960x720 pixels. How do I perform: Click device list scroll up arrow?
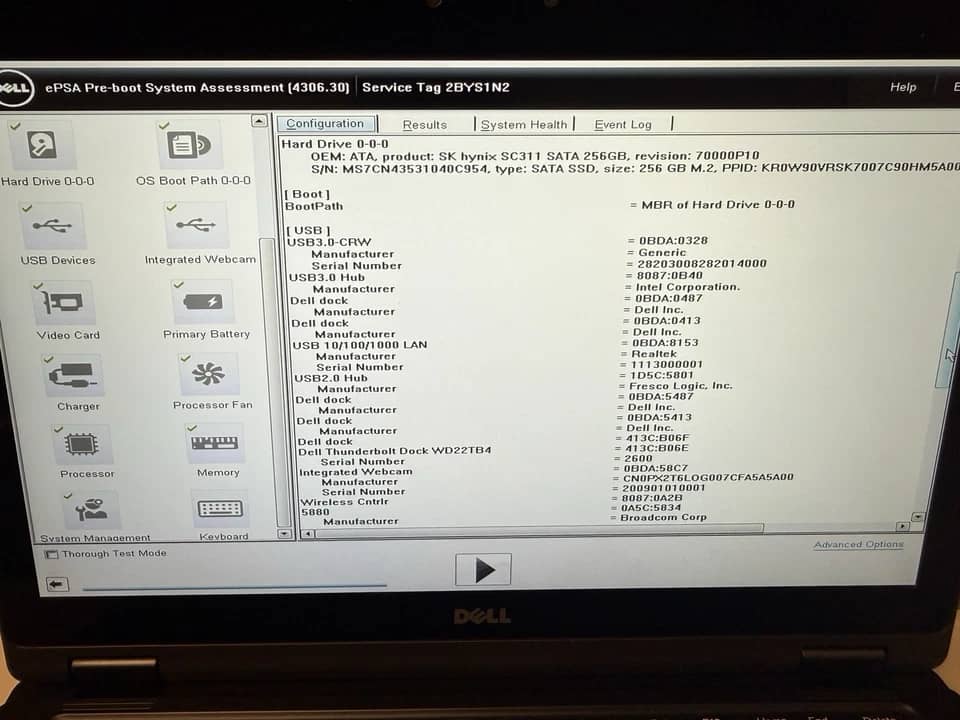pyautogui.click(x=259, y=121)
